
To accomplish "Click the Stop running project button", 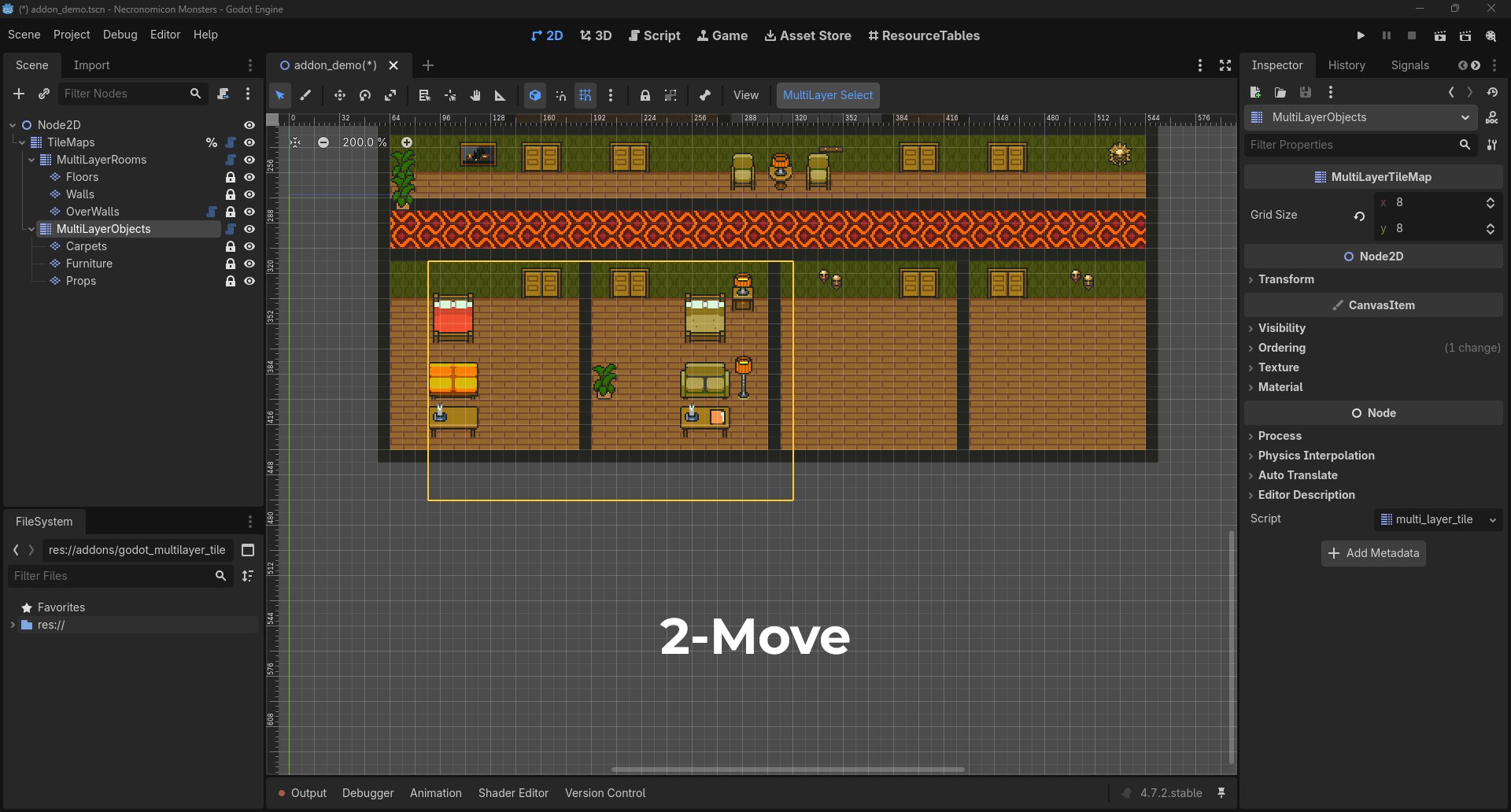I will coord(1412,35).
